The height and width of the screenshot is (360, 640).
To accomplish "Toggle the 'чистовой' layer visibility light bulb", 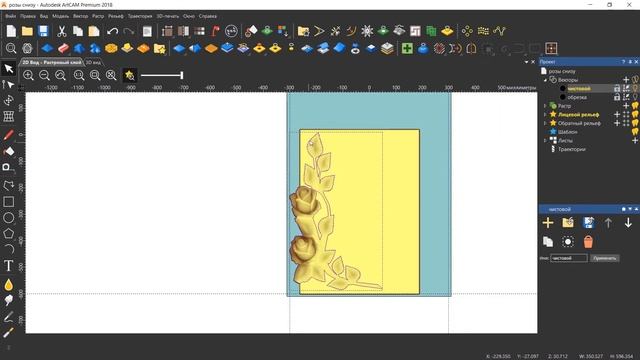I will [636, 89].
